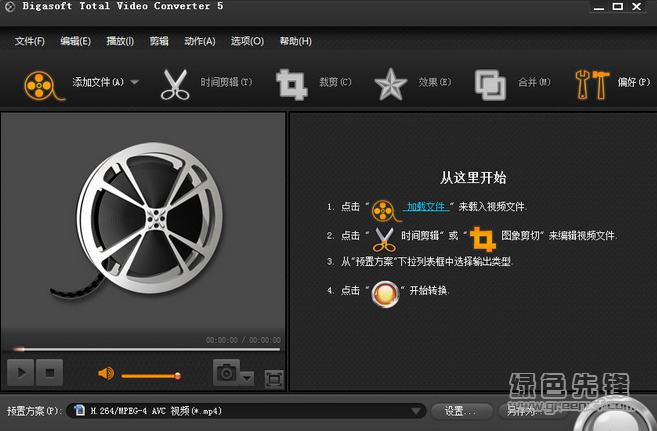
Task: Select the Trim scissors tool
Action: pos(176,84)
